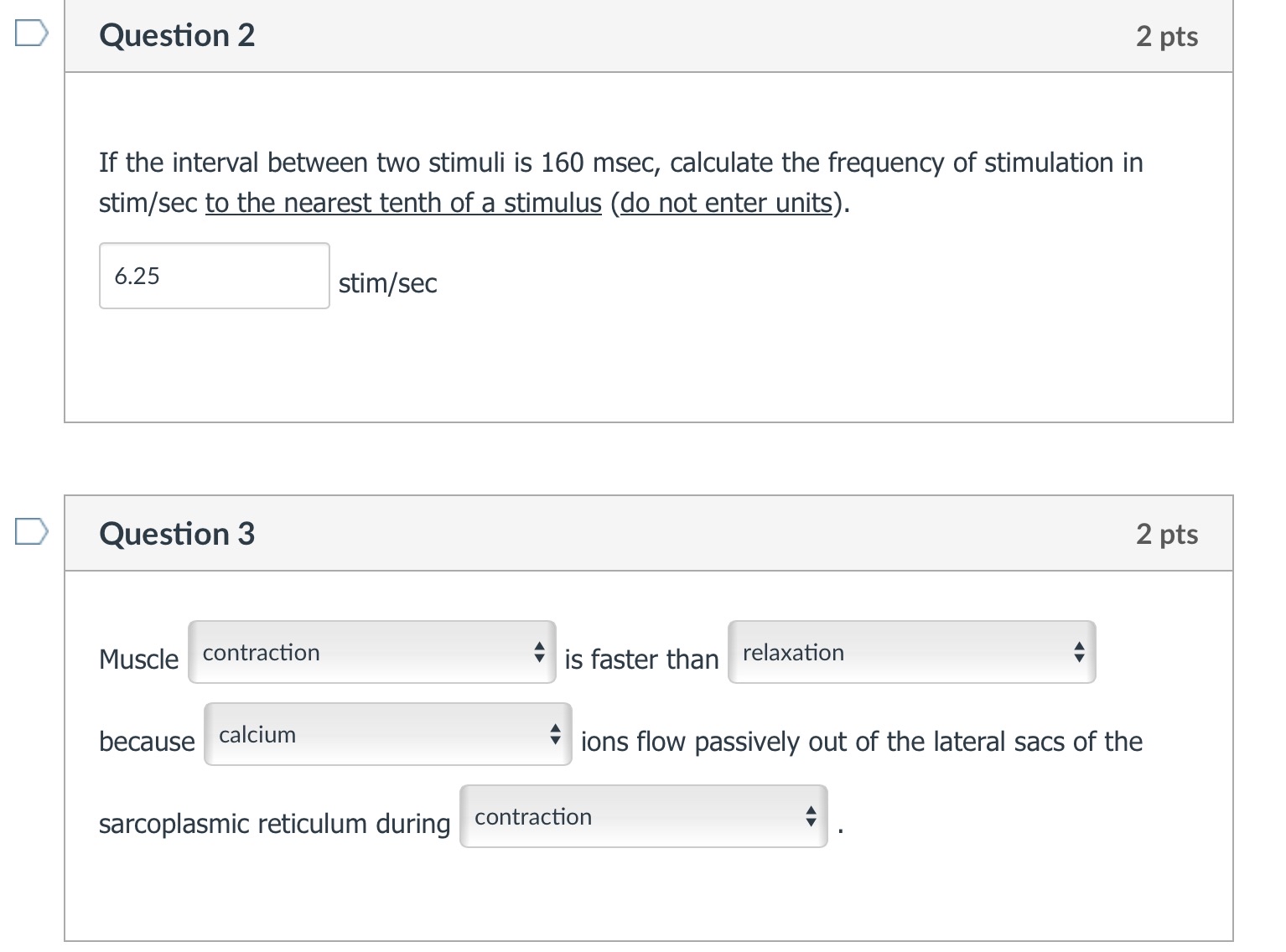Click the stepper arrows on calcium dropdown
Viewport: 1286px width, 952px height.
click(x=555, y=734)
